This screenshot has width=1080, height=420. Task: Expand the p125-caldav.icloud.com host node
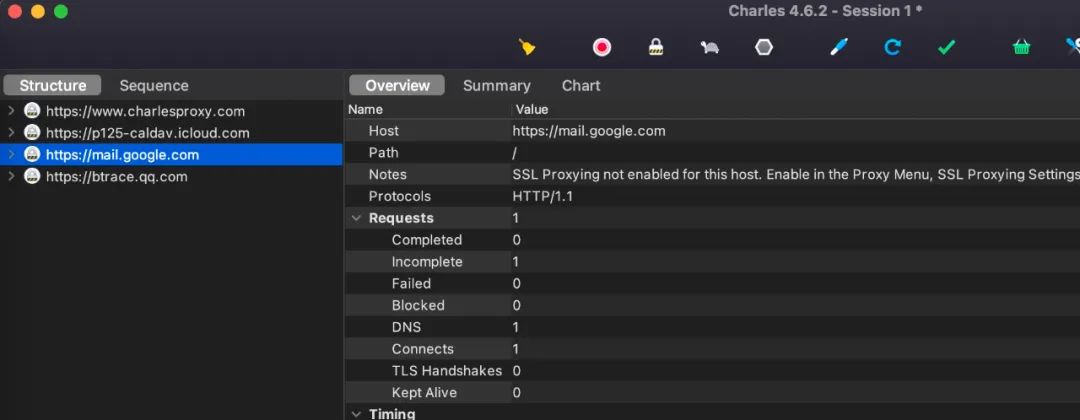[11, 132]
